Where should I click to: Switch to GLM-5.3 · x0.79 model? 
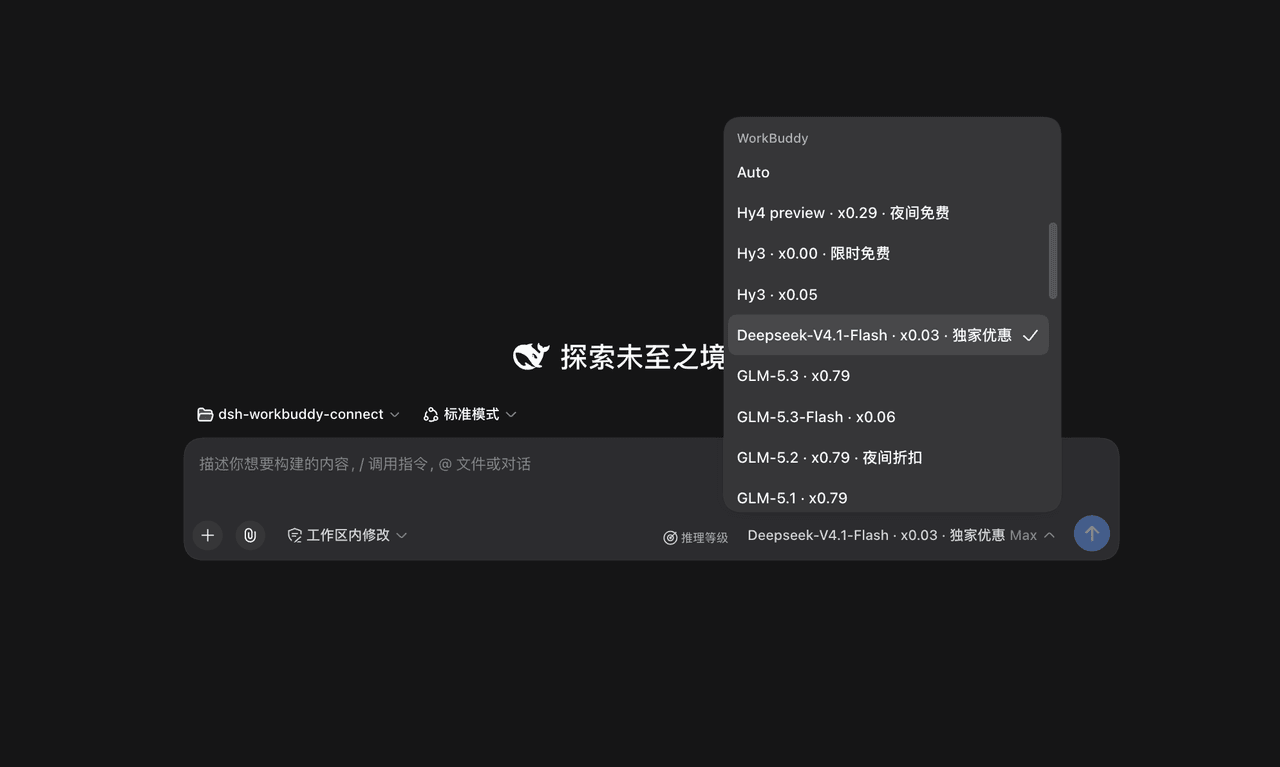(888, 376)
